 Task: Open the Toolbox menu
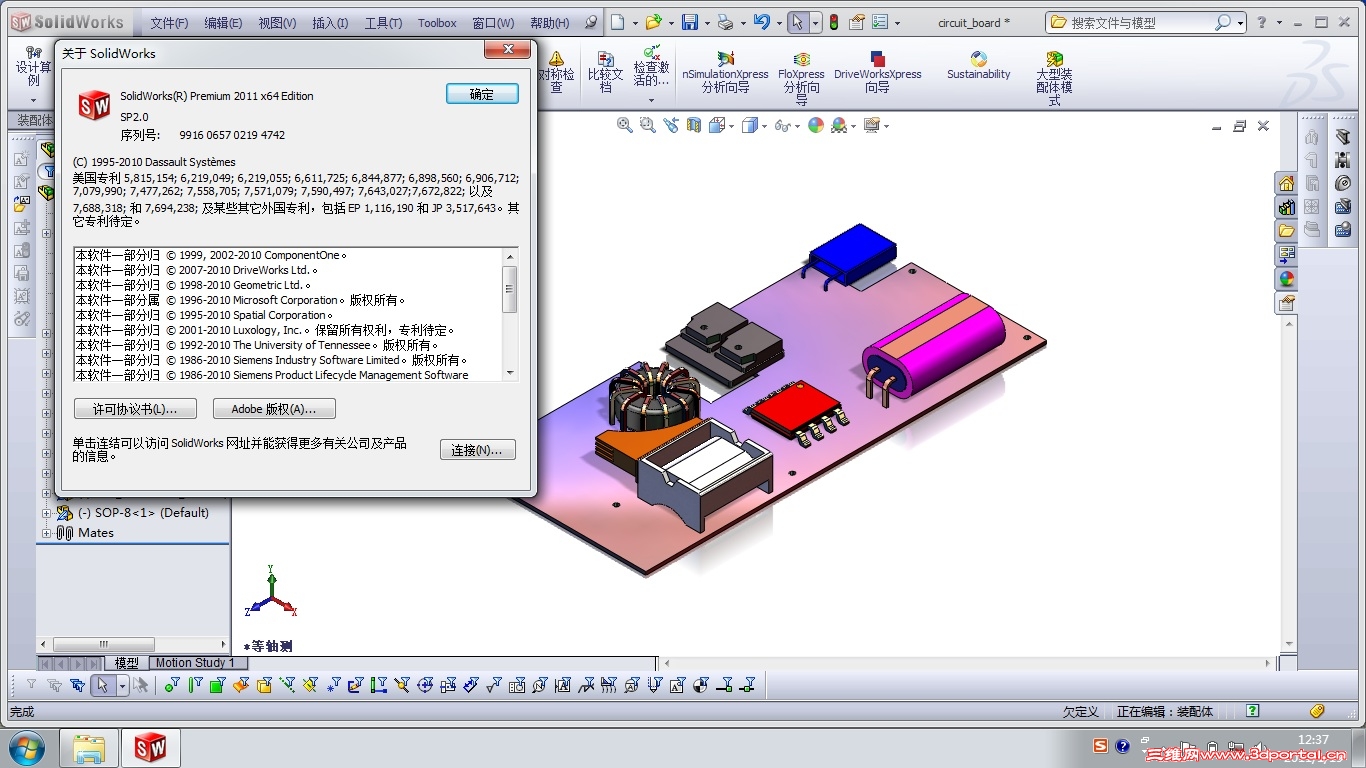pyautogui.click(x=437, y=23)
